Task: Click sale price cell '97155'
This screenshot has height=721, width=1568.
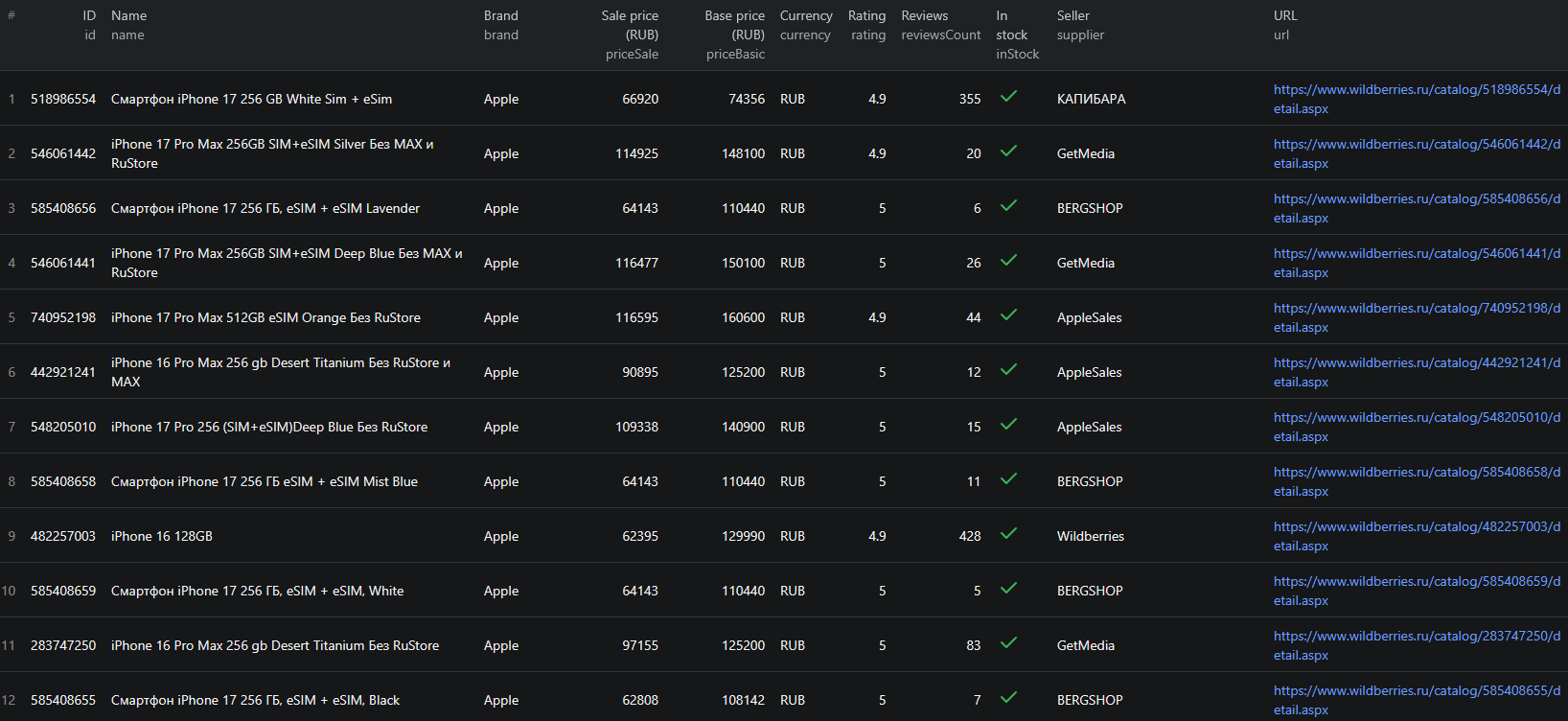Action: tap(640, 645)
